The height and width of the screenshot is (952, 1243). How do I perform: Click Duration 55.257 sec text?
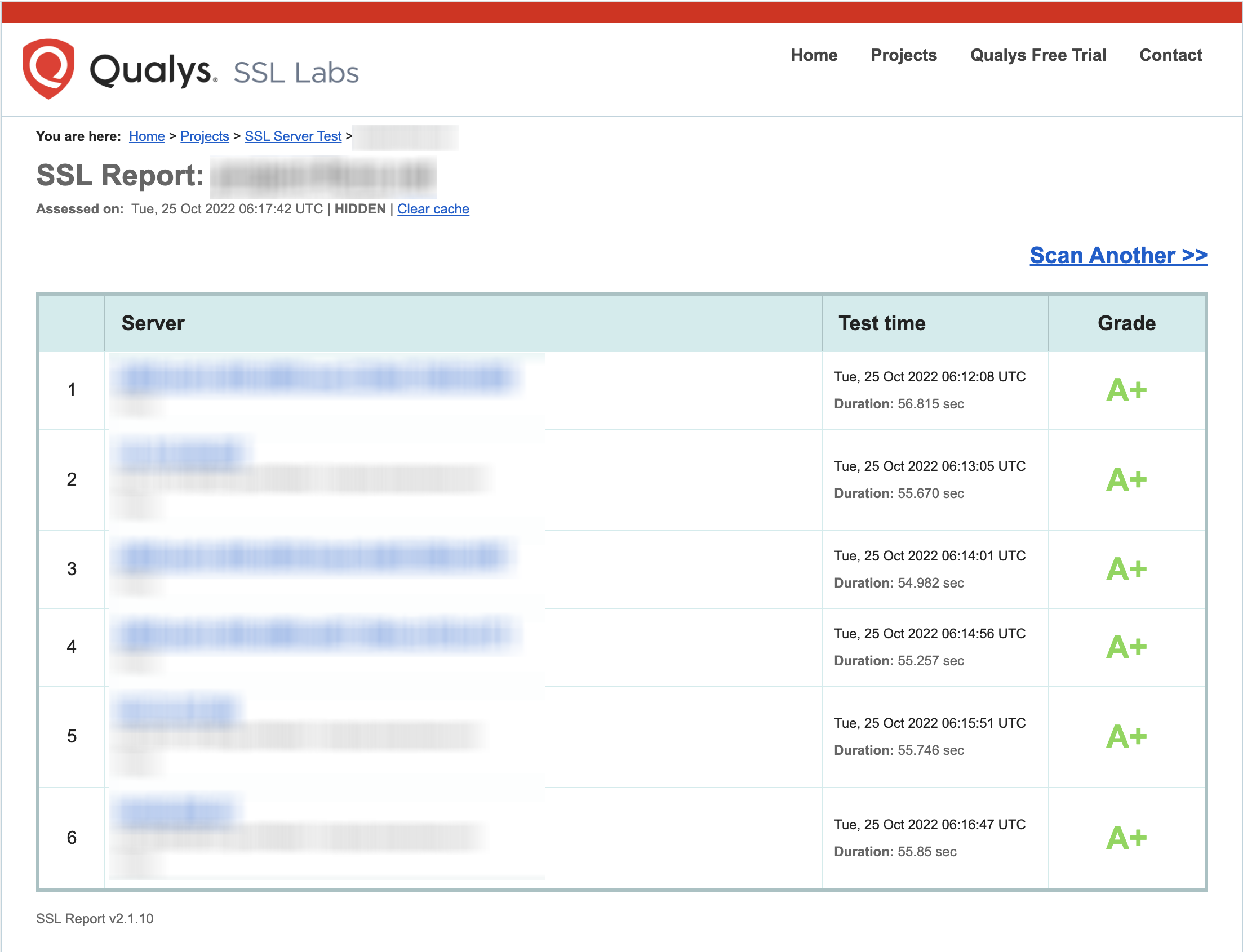899,661
